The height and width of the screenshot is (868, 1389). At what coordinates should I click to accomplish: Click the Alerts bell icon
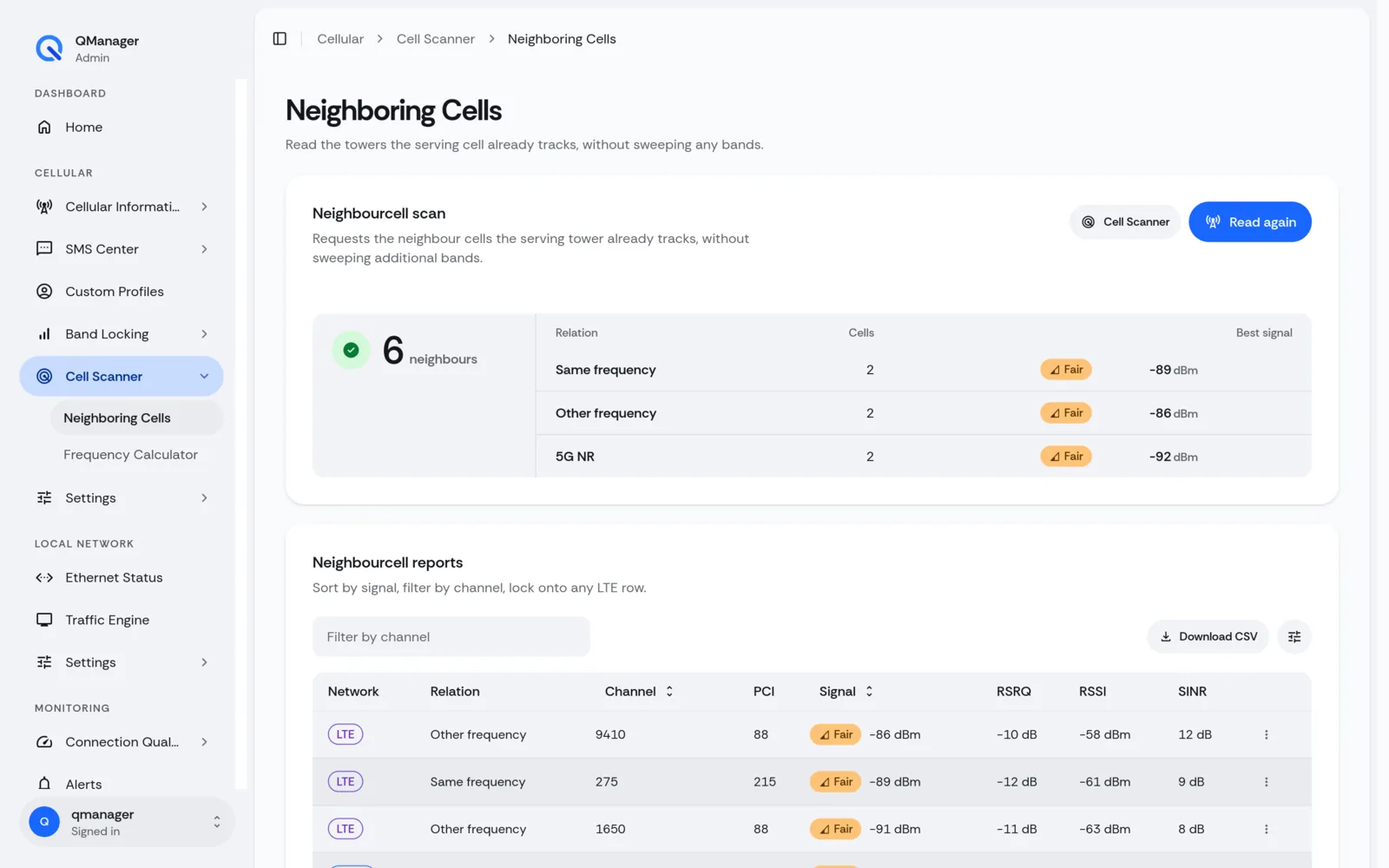44,784
